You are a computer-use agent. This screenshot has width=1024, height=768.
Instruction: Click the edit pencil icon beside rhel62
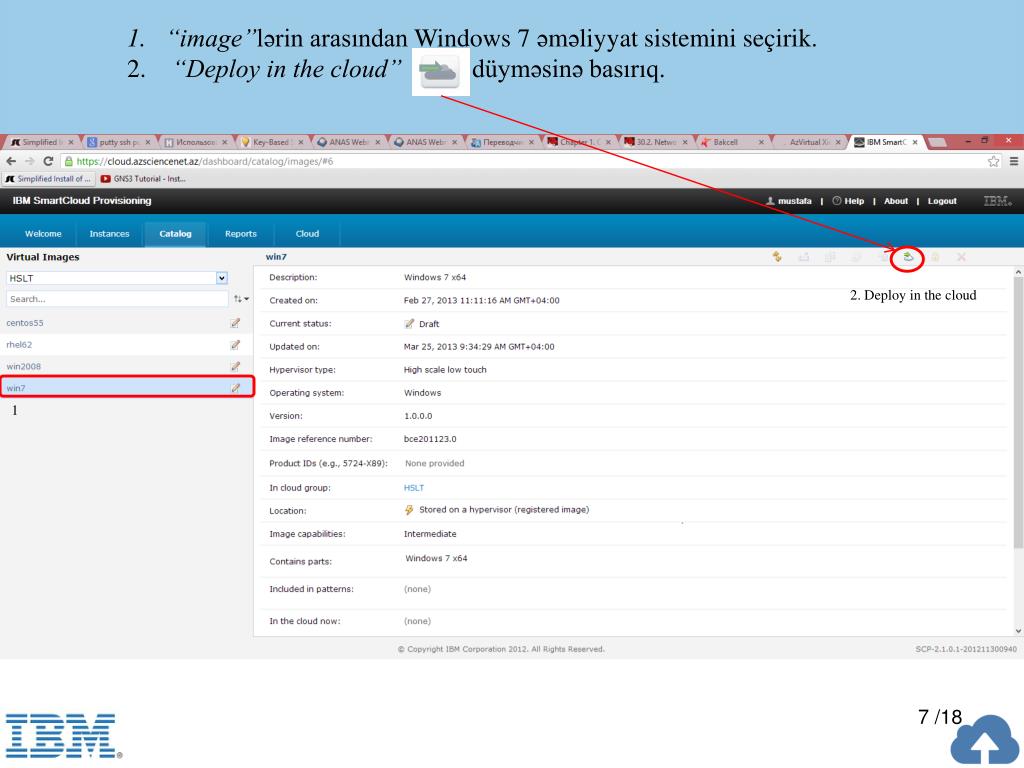pos(235,345)
